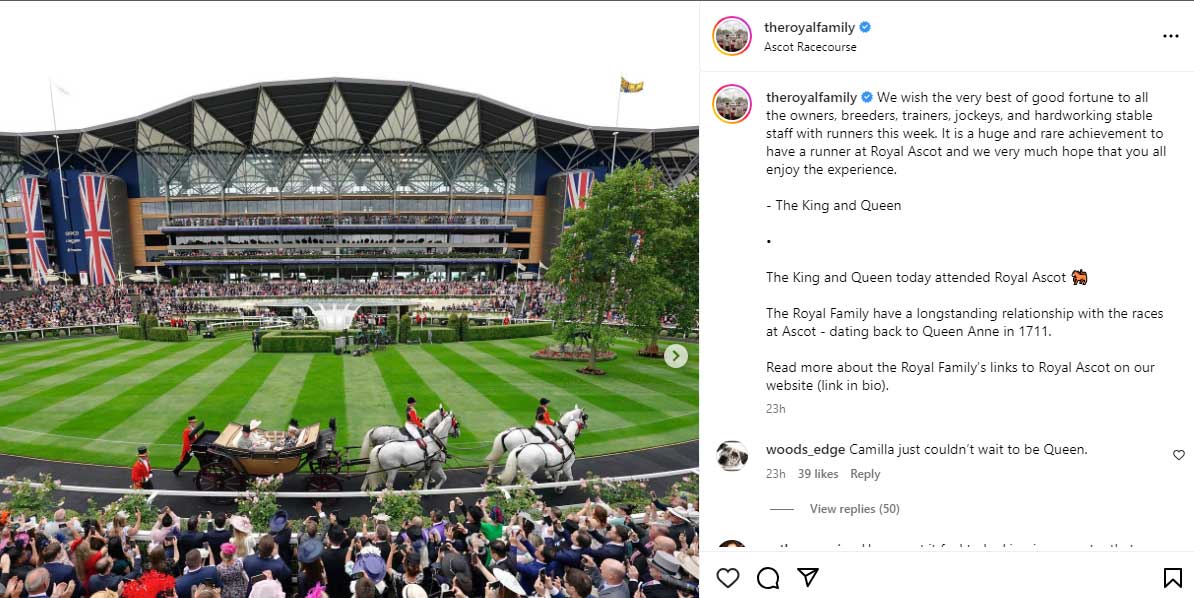Share the post via paper plane icon

tap(808, 578)
